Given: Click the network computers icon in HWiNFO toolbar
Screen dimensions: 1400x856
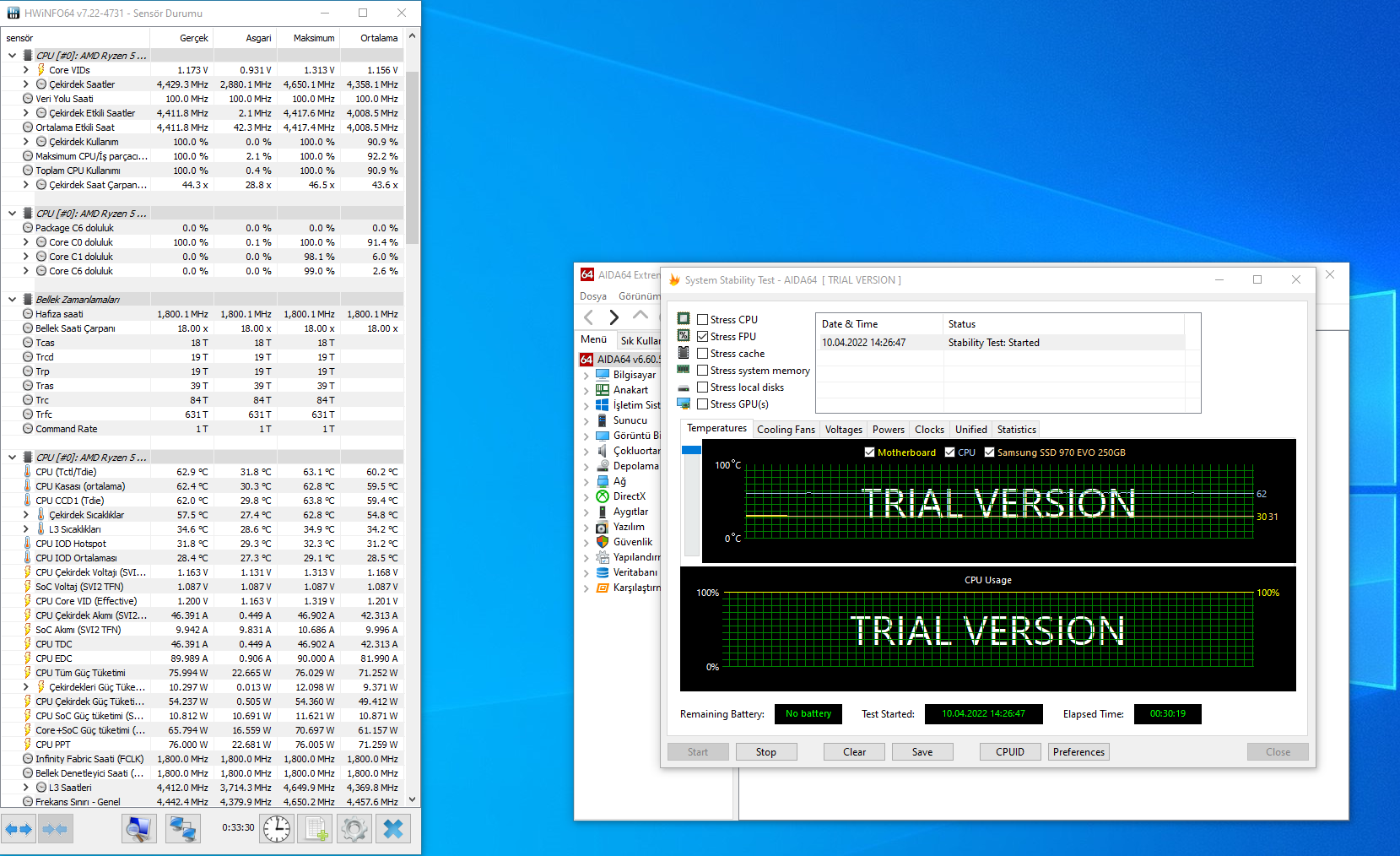Looking at the screenshot, I should [182, 828].
